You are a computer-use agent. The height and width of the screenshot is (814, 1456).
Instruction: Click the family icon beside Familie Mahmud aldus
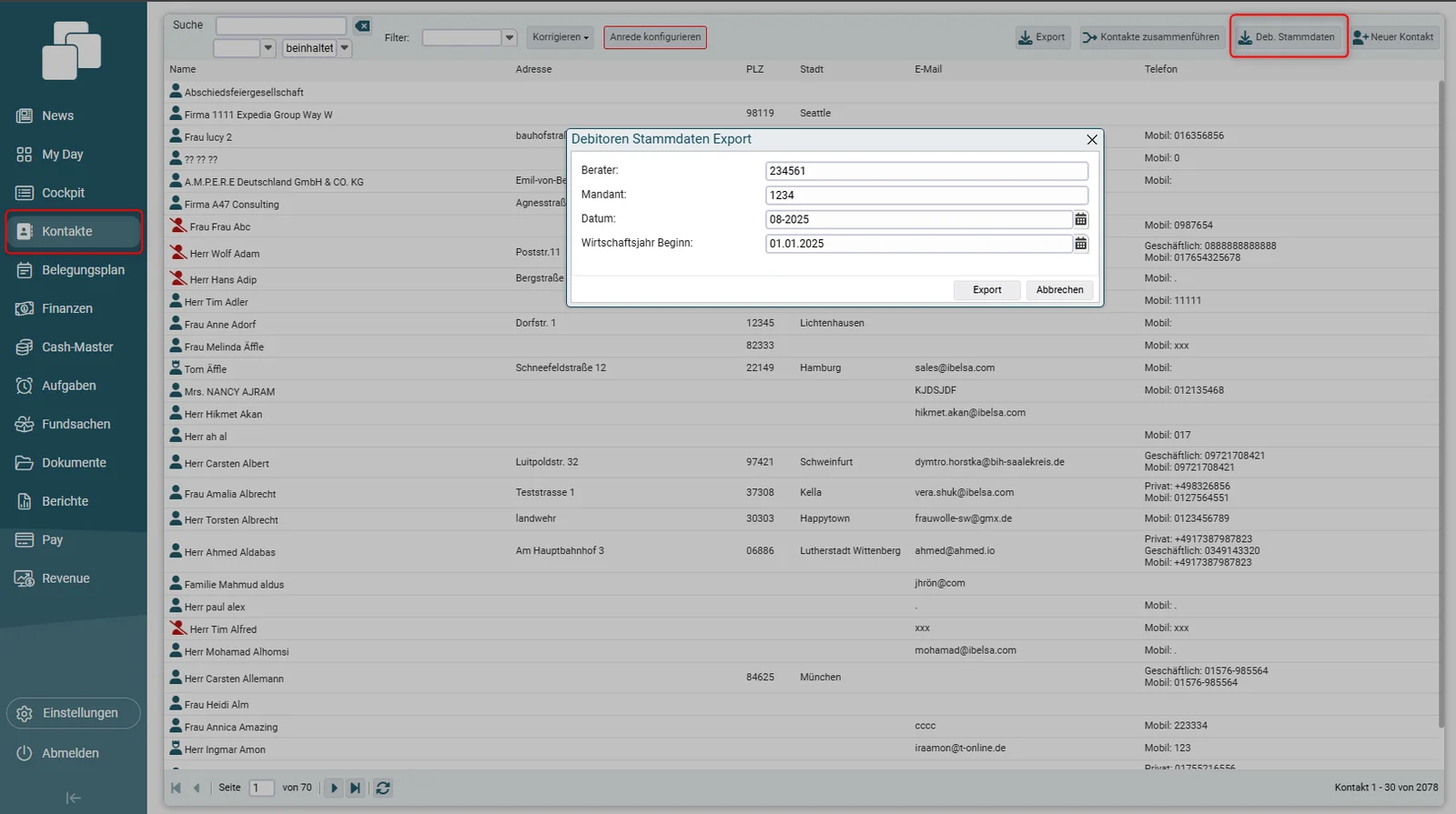[x=177, y=583]
